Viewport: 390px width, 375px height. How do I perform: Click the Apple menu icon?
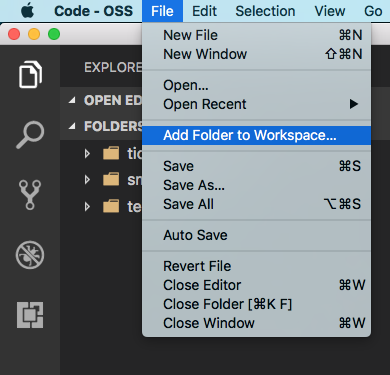coord(27,11)
